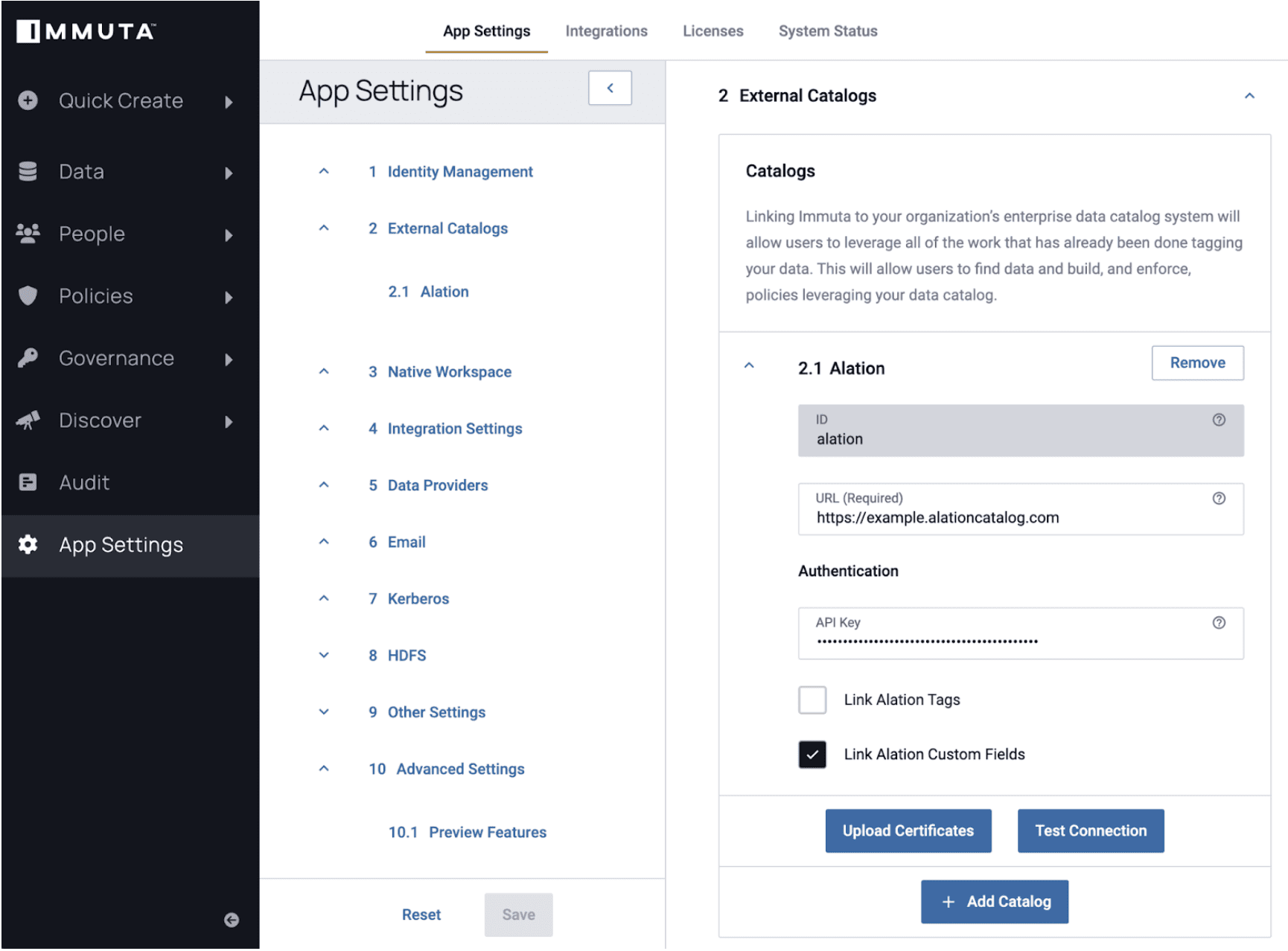Expand Other Settings chevron in outline
This screenshot has width=1288, height=951.
(324, 711)
